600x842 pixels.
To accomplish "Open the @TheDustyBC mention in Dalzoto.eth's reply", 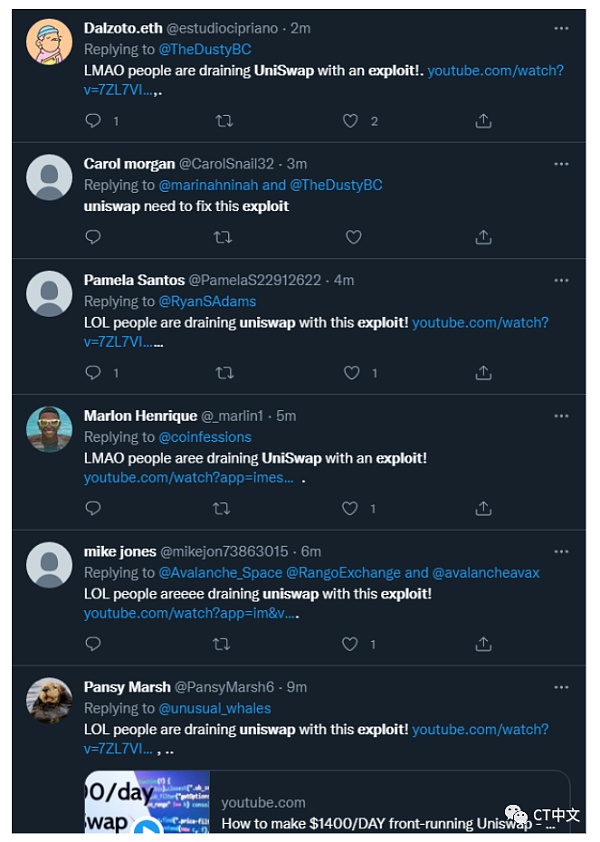I will click(205, 49).
